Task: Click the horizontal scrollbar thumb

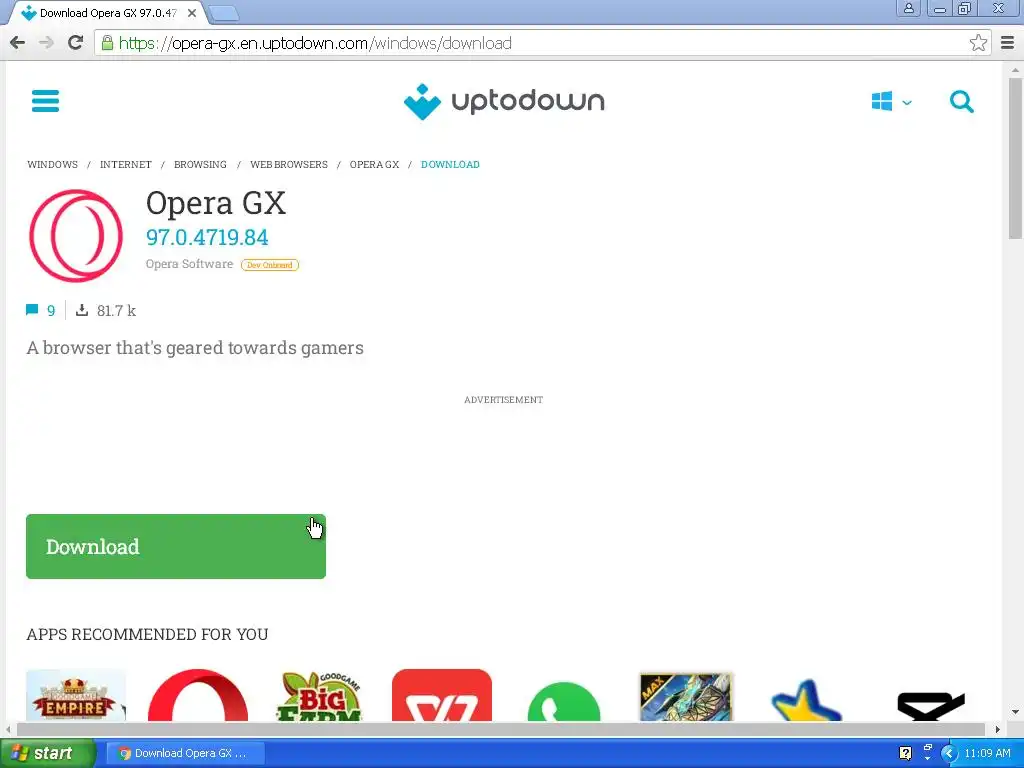Action: [x=500, y=729]
